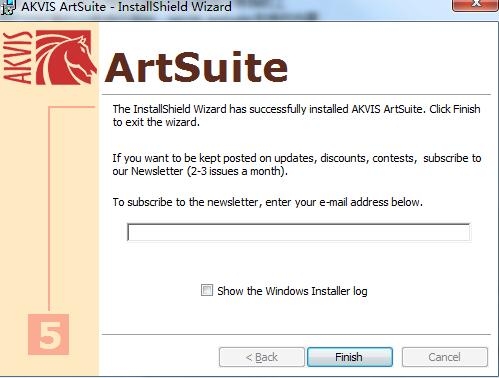Click the ArtSuite heading text
Image resolution: width=499 pixels, height=378 pixels.
196,67
